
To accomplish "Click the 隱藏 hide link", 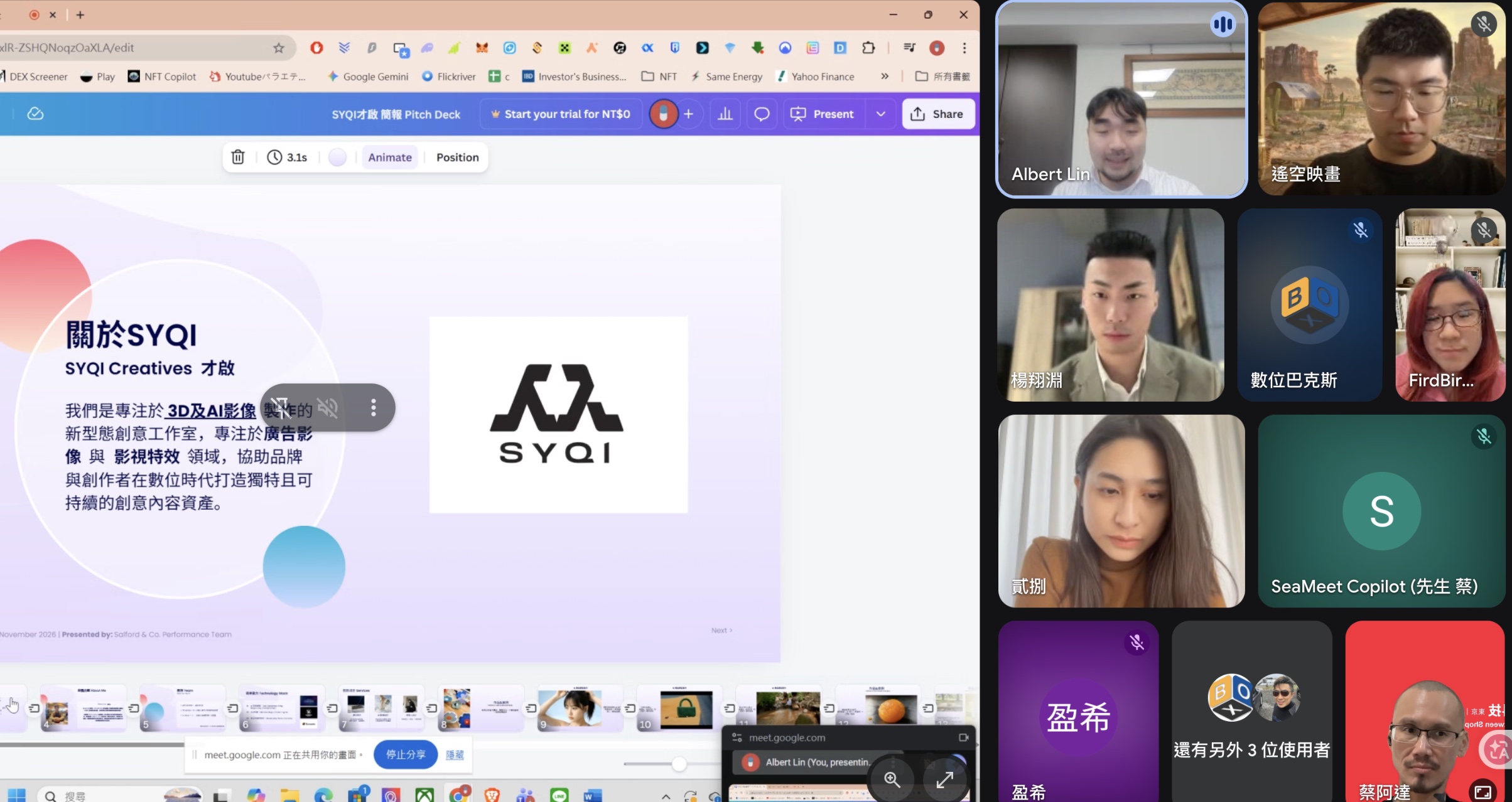I will [455, 754].
